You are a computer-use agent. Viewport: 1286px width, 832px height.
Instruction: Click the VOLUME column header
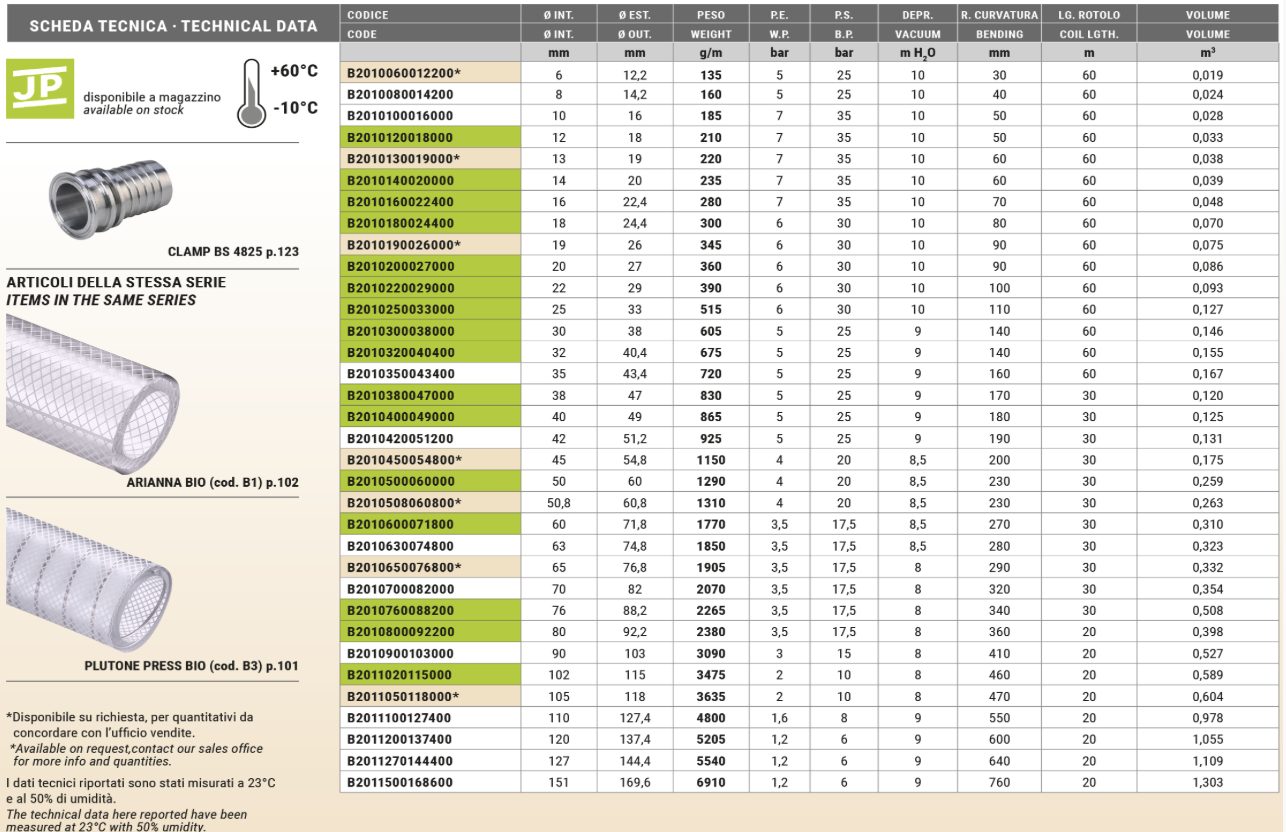click(x=1207, y=15)
